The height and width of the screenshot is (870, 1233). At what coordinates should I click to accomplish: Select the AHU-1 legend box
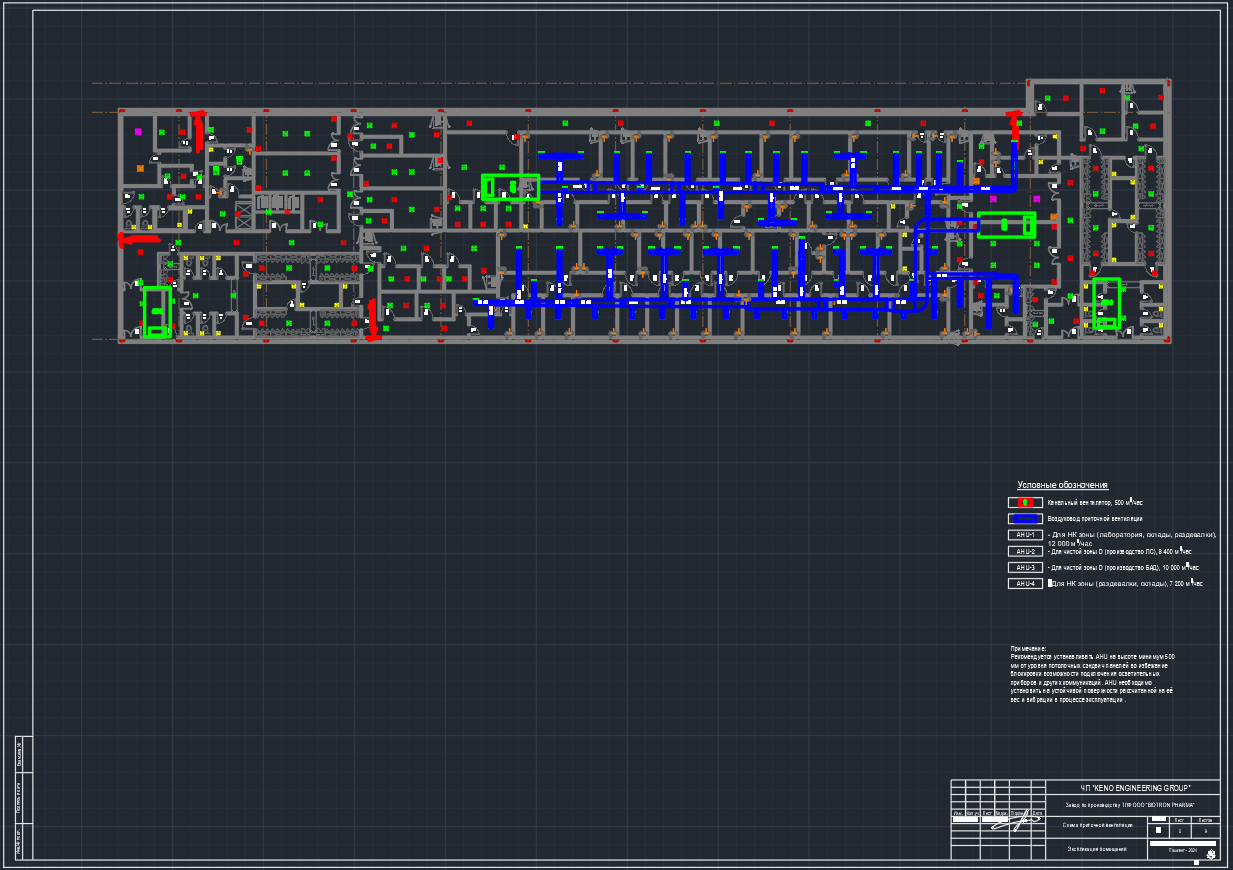pyautogui.click(x=1025, y=535)
